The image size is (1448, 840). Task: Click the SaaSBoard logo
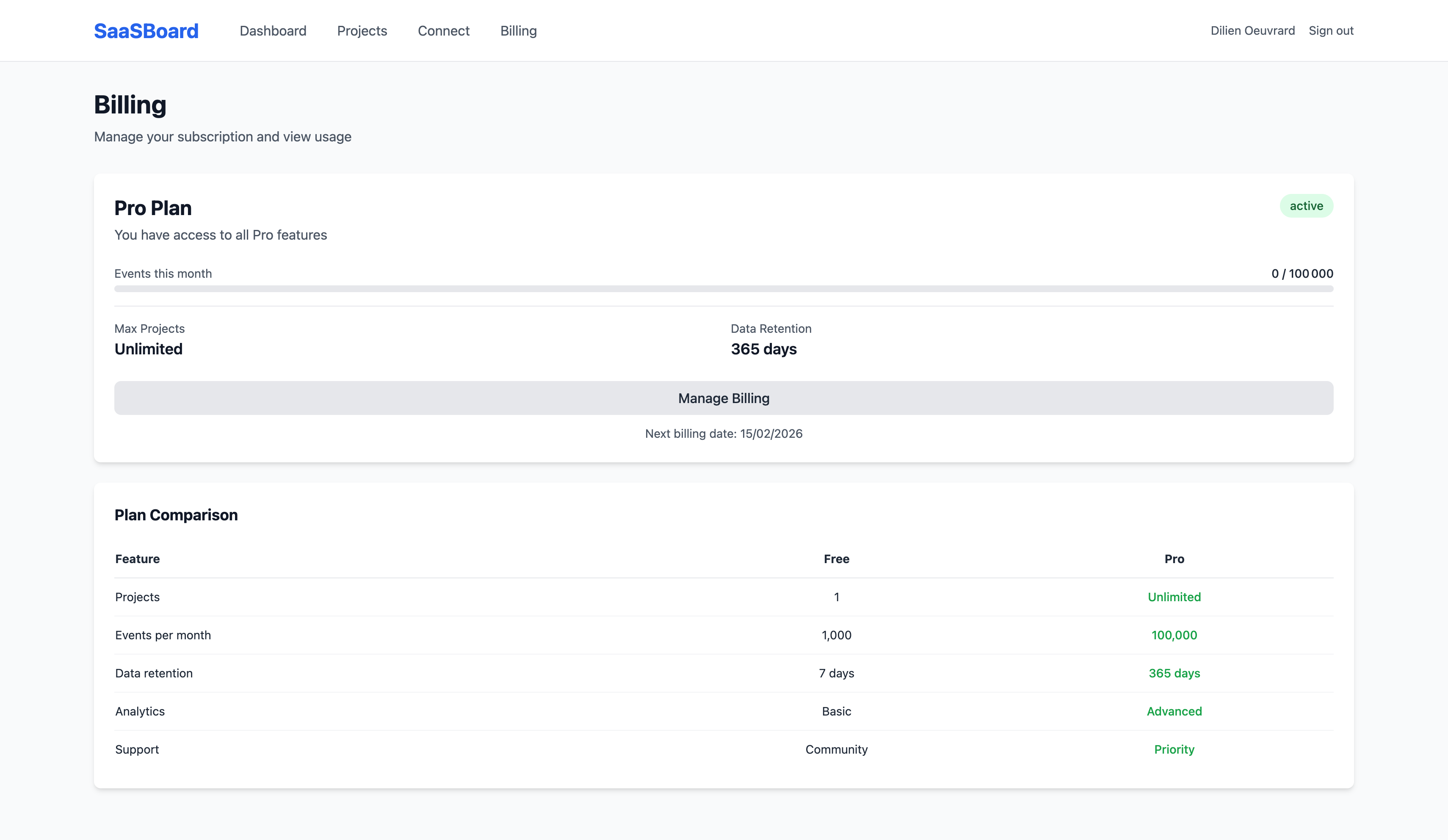point(146,30)
